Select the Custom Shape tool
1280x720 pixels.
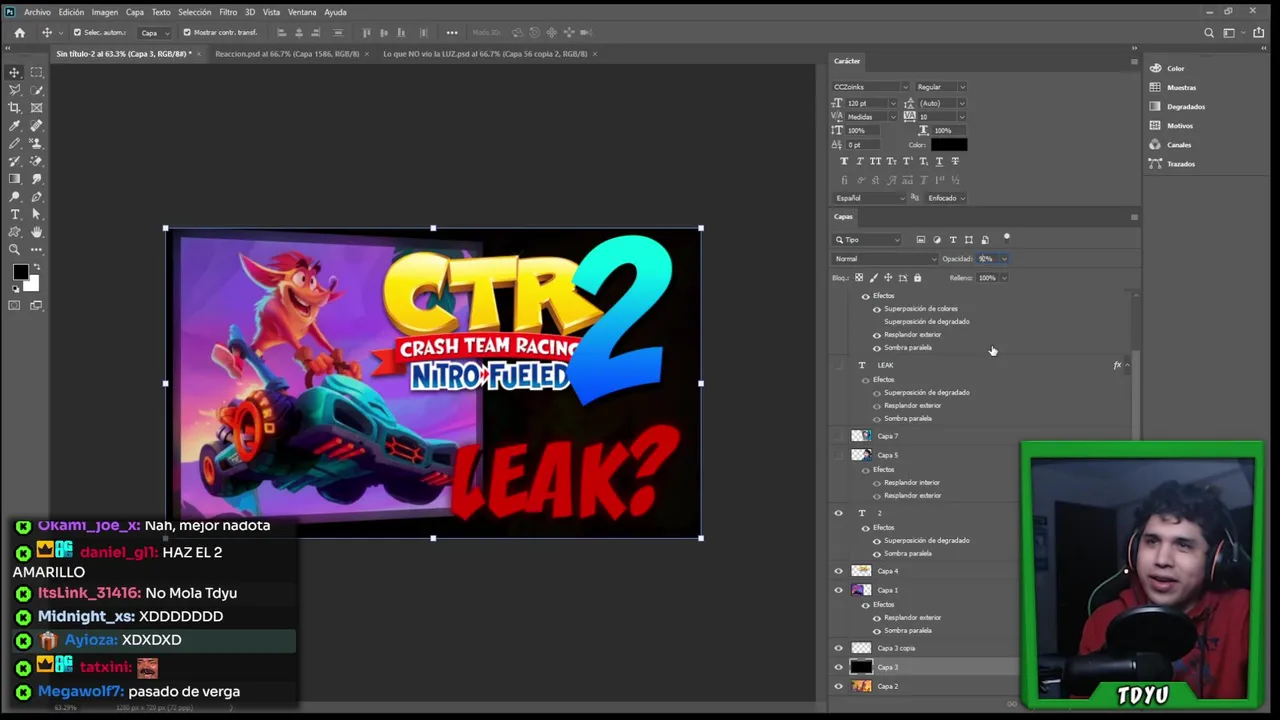[x=15, y=232]
